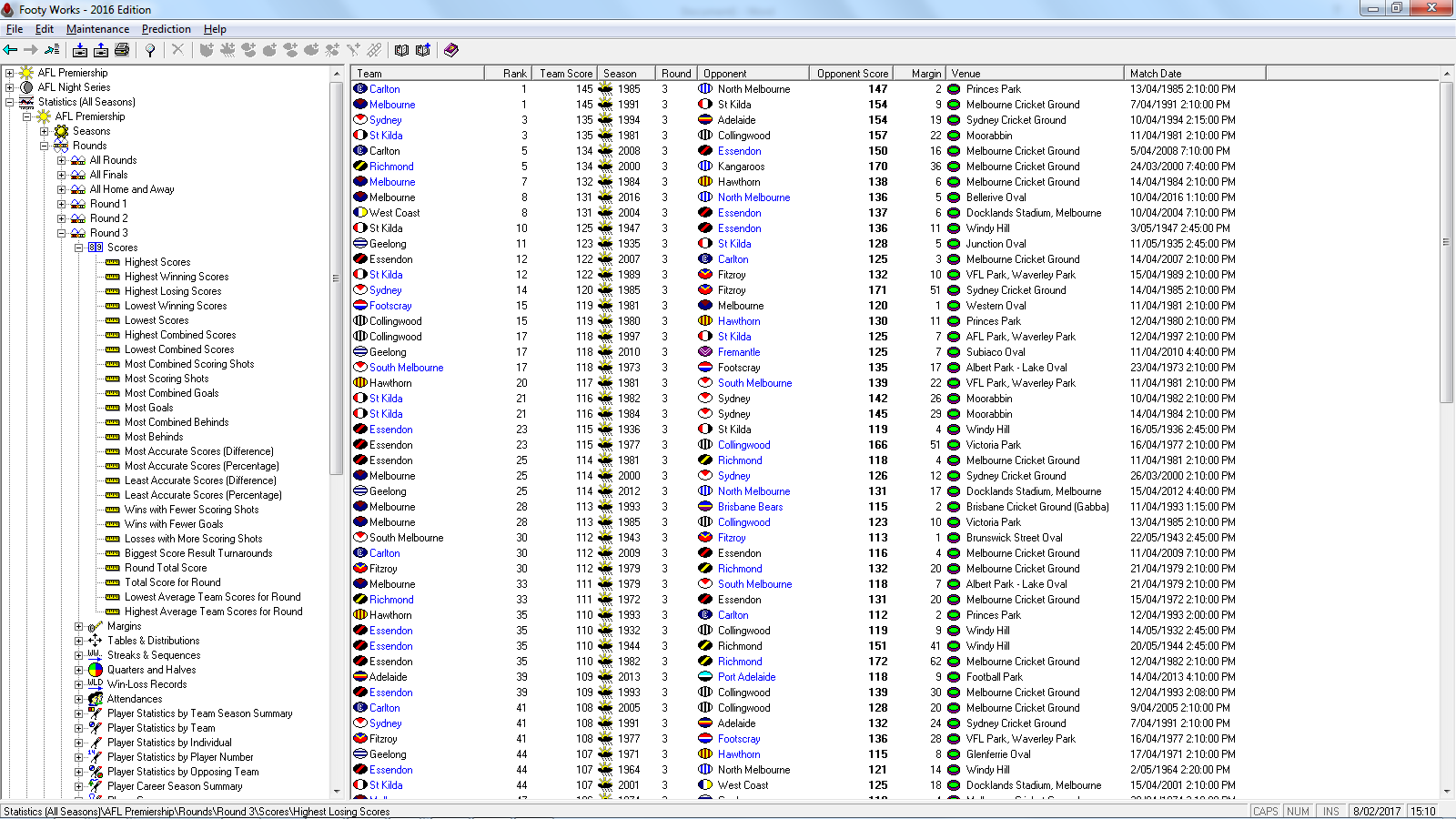Screen dimensions: 1456x819
Task: Click the Kangaroos opponent logo icon
Action: 705,167
